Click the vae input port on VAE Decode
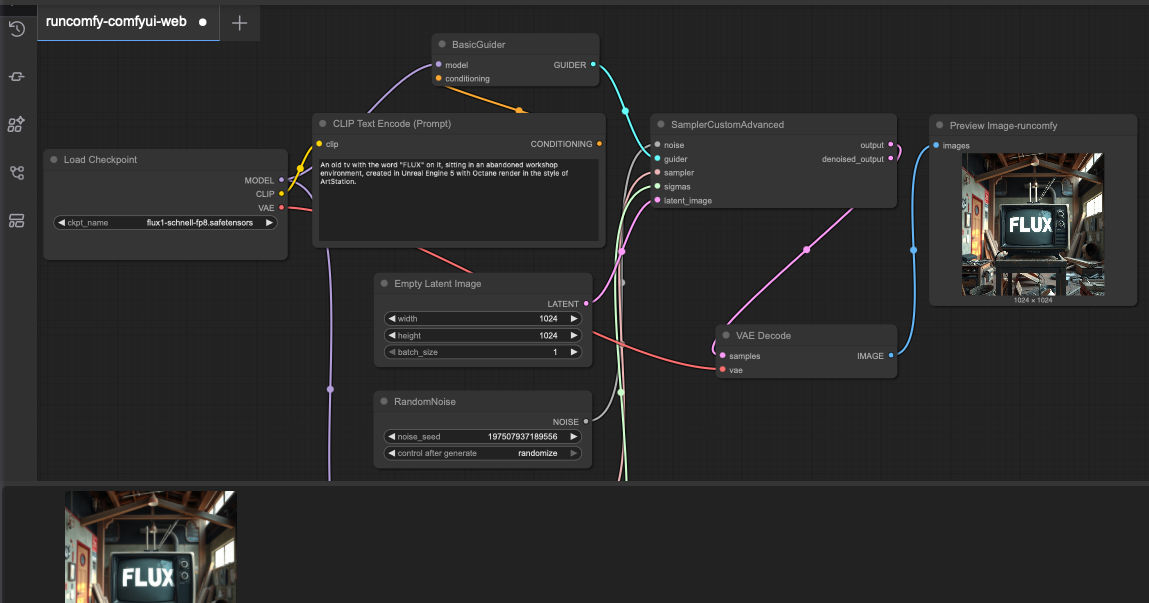 click(x=723, y=370)
